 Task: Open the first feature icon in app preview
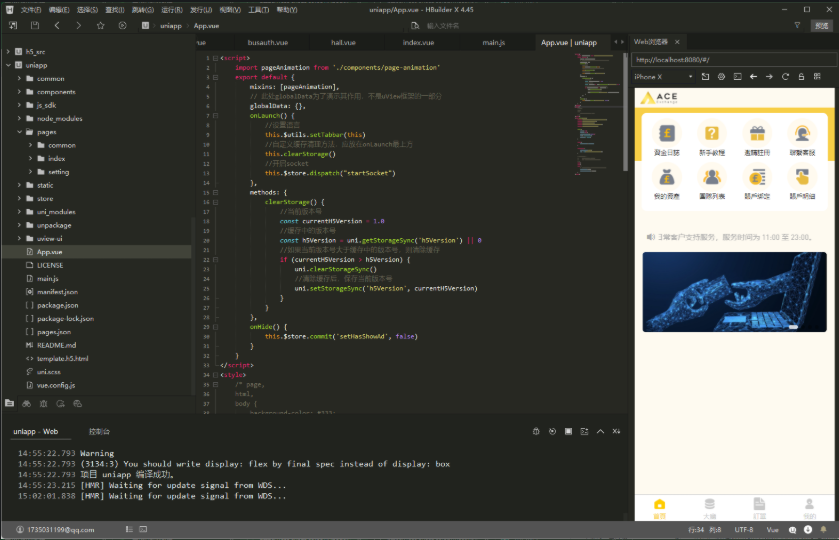point(667,133)
